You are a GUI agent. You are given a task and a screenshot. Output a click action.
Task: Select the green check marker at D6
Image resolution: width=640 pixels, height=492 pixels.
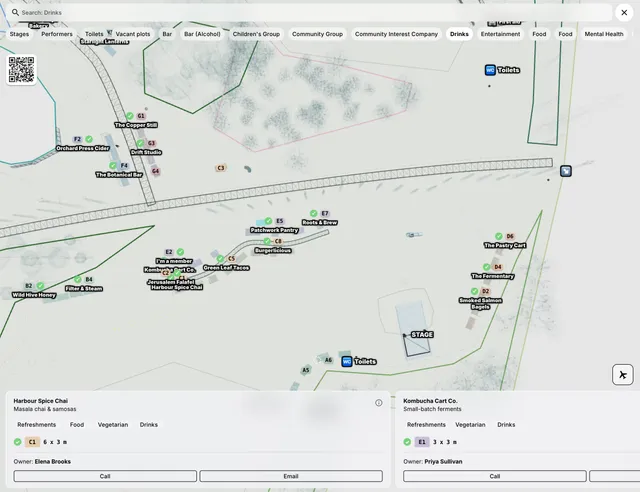(499, 236)
